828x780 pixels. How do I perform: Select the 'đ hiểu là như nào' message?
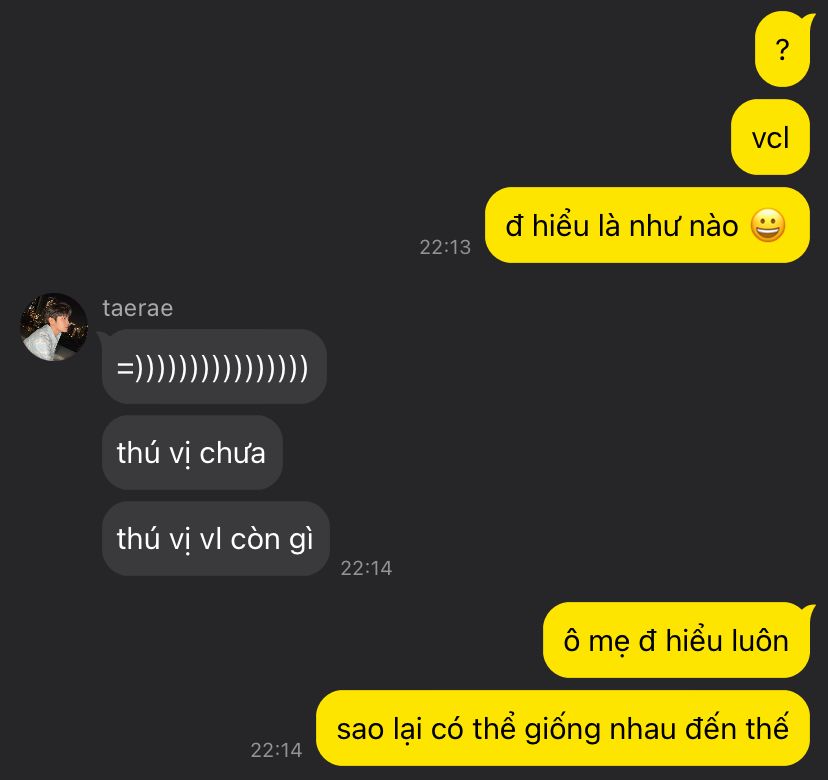647,225
